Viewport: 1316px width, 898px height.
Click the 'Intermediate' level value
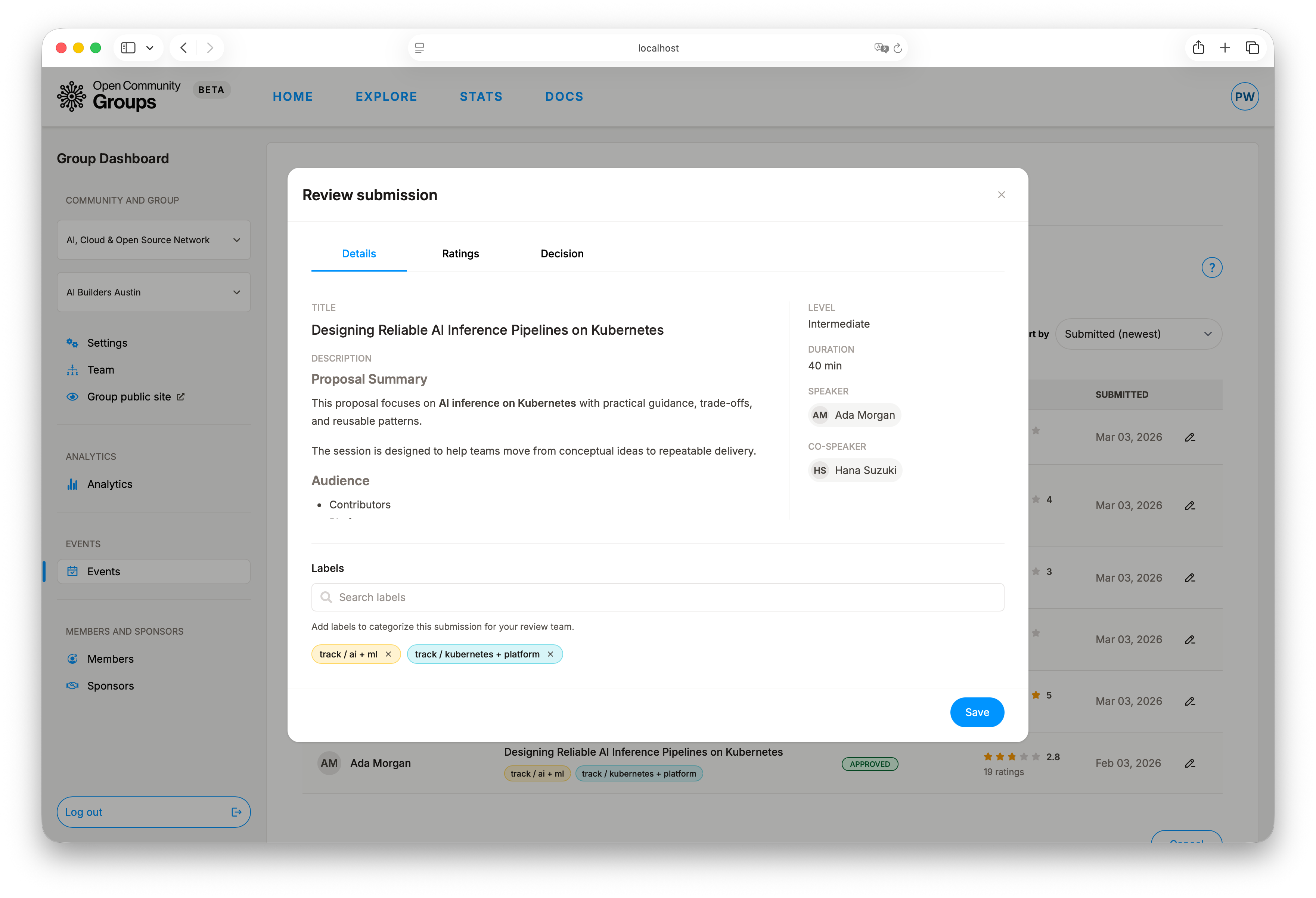coord(839,324)
